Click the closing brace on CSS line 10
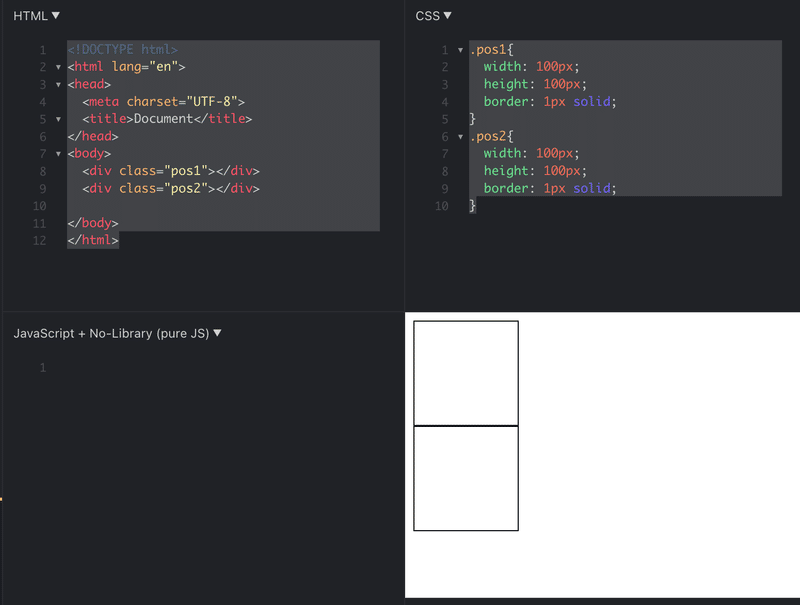The height and width of the screenshot is (605, 800). pos(472,206)
